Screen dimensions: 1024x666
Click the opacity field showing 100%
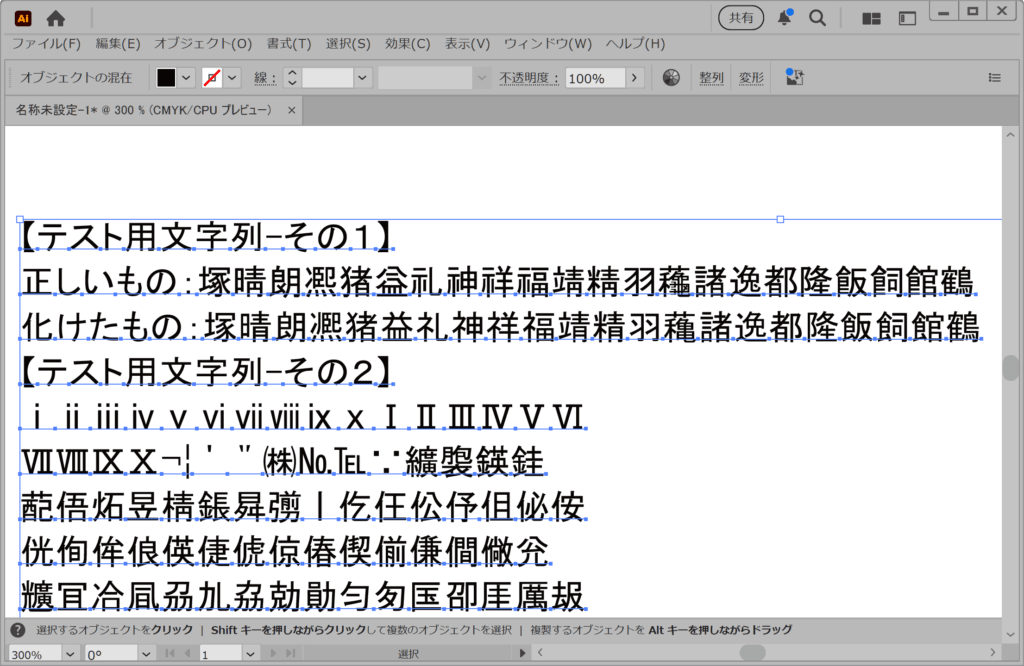point(595,78)
